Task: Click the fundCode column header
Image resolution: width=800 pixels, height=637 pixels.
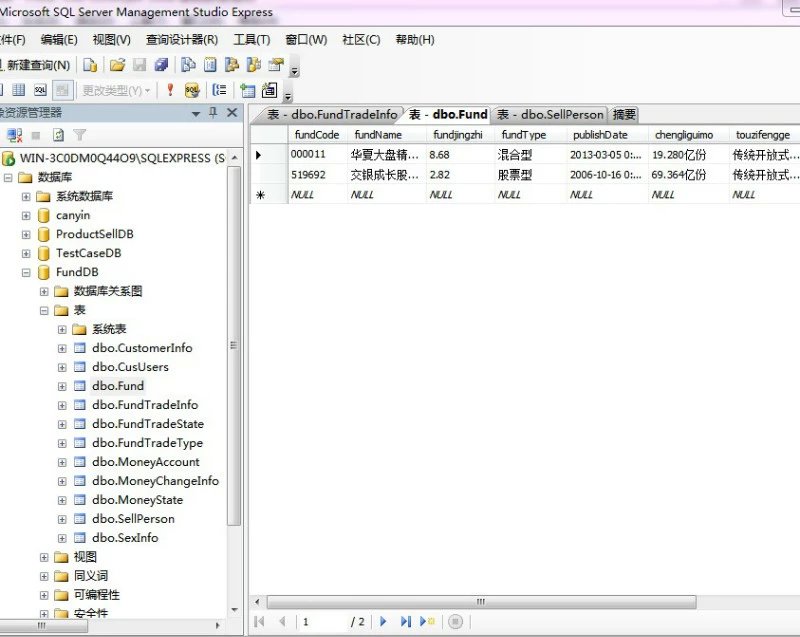Action: coord(317,135)
